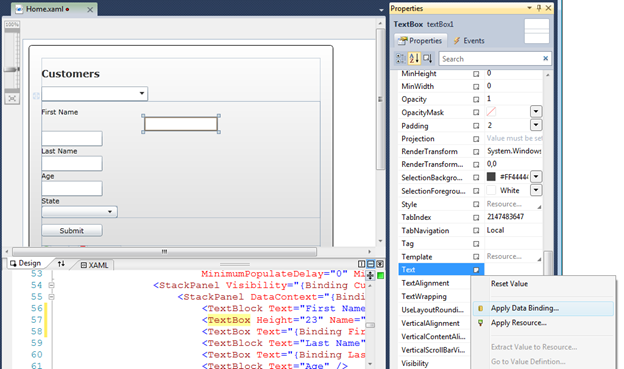Screen dimensions: 624x369
Task: Open the Customers combo box in designer
Action: (142, 94)
